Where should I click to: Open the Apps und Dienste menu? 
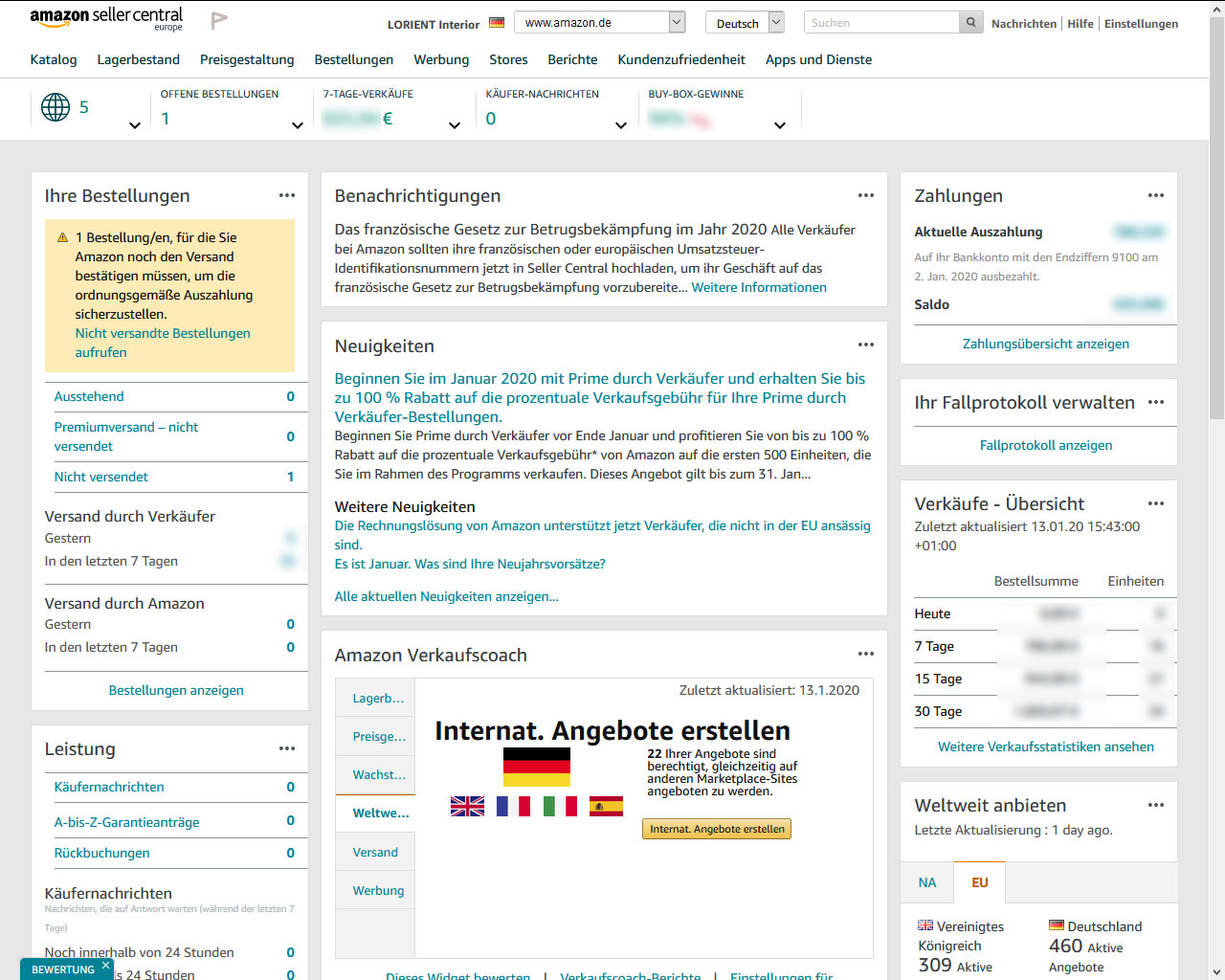coord(818,59)
